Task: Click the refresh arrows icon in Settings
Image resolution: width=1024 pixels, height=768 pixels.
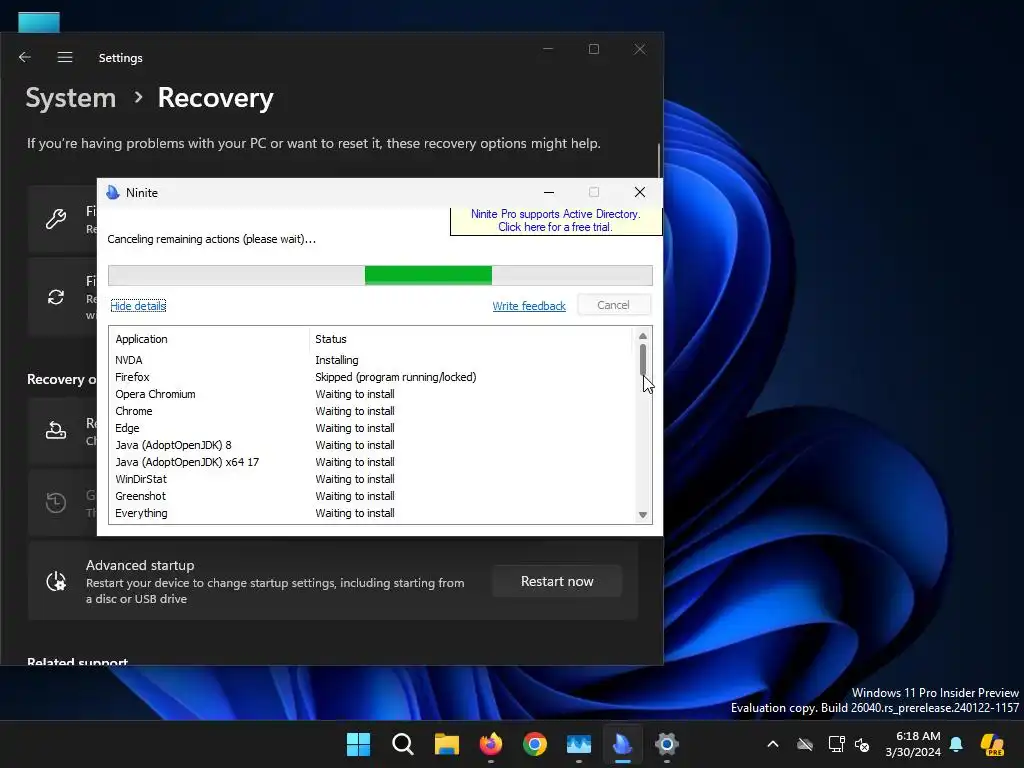Action: coord(56,297)
